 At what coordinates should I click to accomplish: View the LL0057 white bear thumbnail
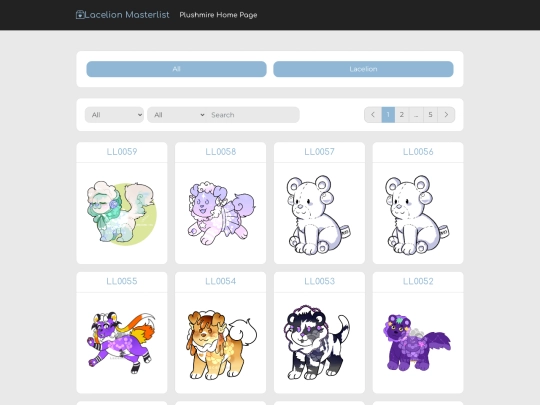pos(319,215)
